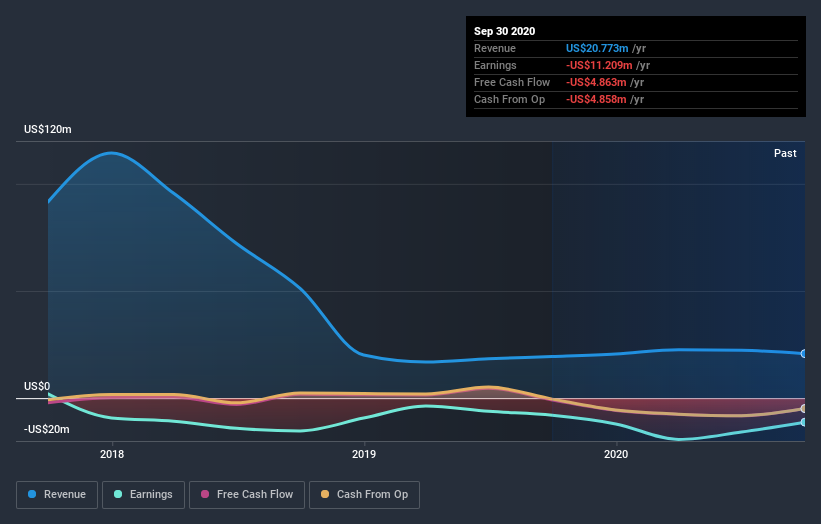Click the Cash From Op label in the tooltip
The width and height of the screenshot is (821, 524).
[509, 99]
